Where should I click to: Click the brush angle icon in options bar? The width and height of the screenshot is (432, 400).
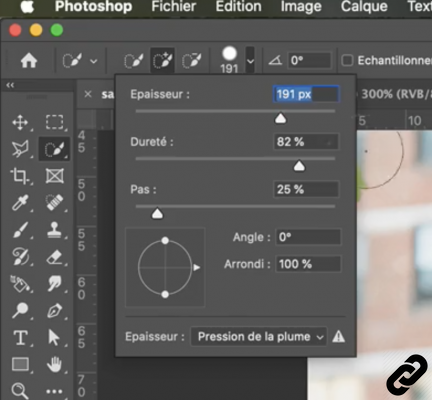(275, 61)
